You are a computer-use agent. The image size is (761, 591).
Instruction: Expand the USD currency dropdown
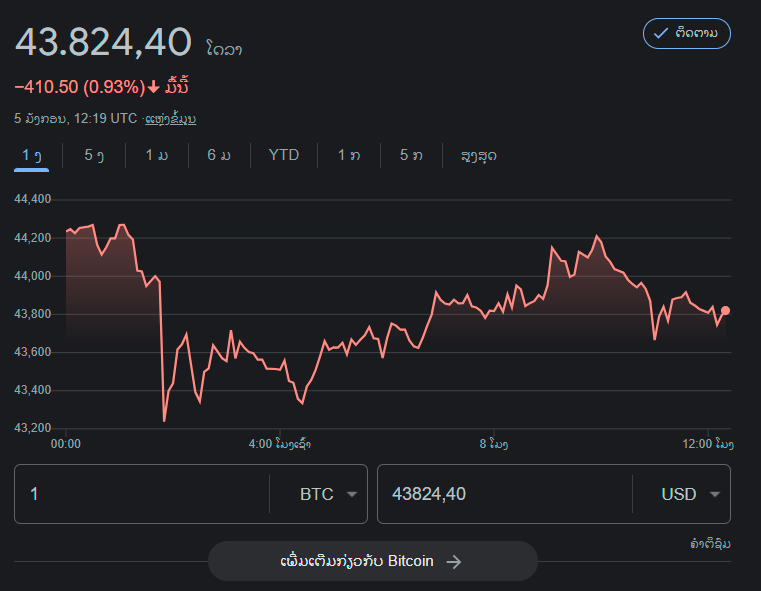point(690,494)
